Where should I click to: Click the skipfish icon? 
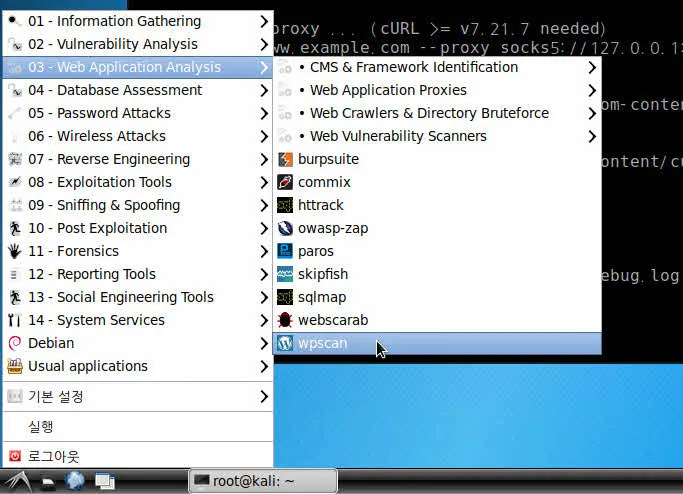click(x=285, y=274)
